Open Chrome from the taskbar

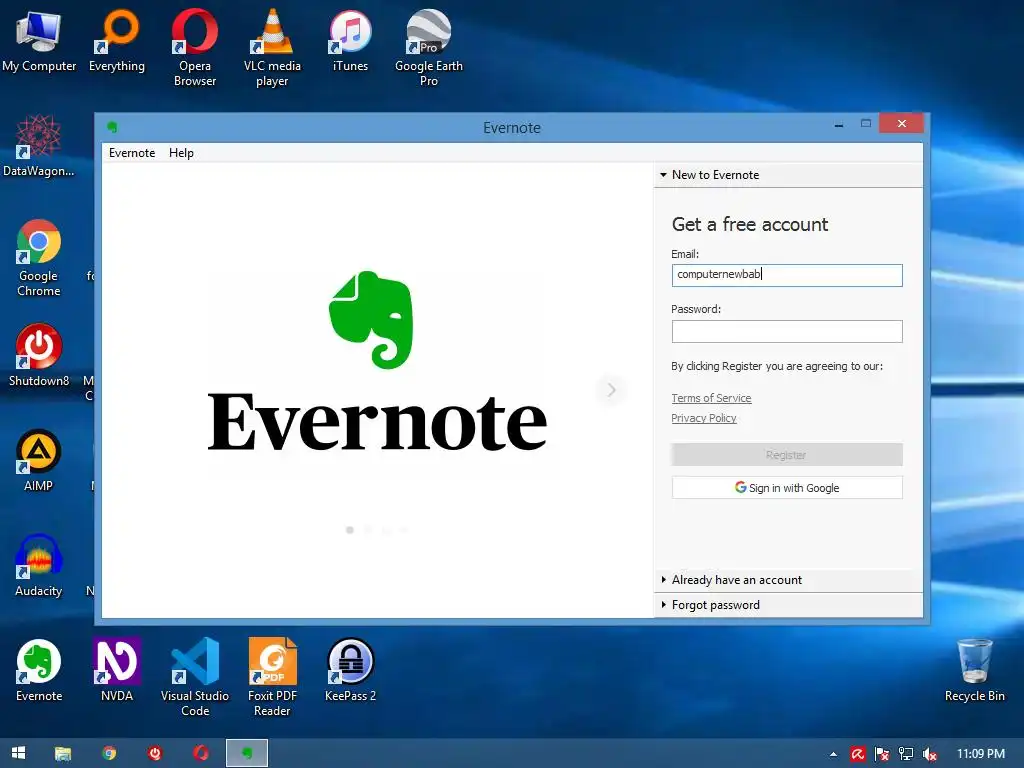coord(110,753)
